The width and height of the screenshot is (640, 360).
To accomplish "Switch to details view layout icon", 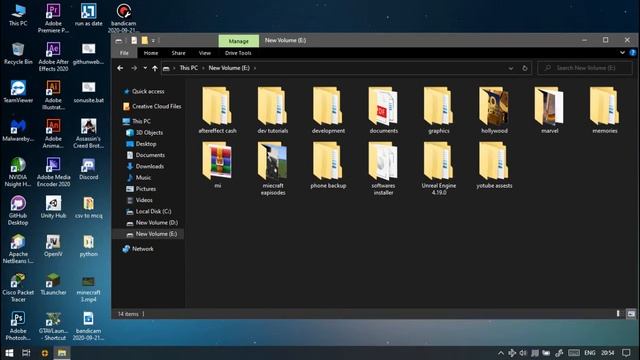I will [x=618, y=313].
